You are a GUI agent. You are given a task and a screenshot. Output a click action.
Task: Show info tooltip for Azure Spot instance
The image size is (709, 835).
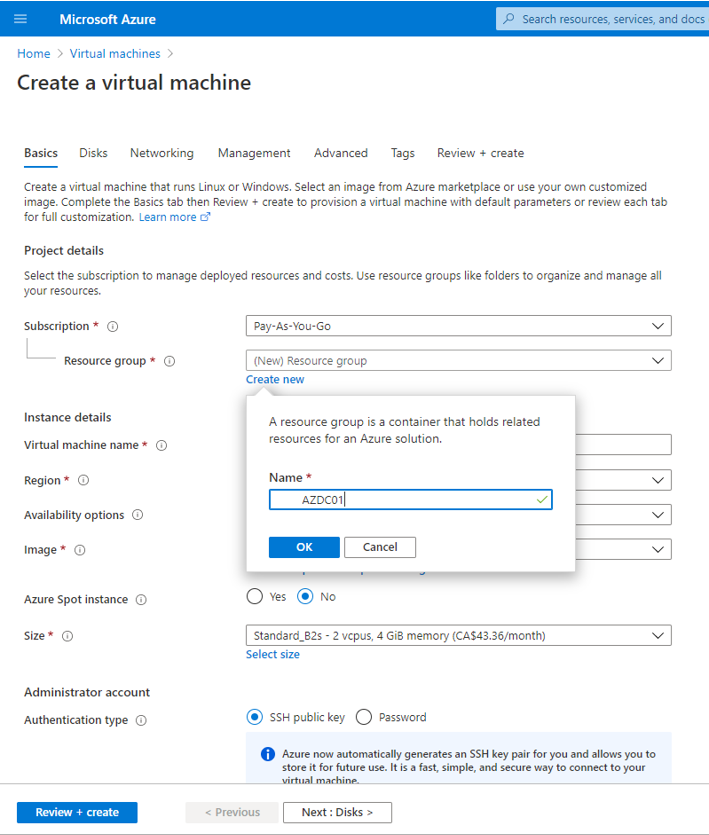141,600
